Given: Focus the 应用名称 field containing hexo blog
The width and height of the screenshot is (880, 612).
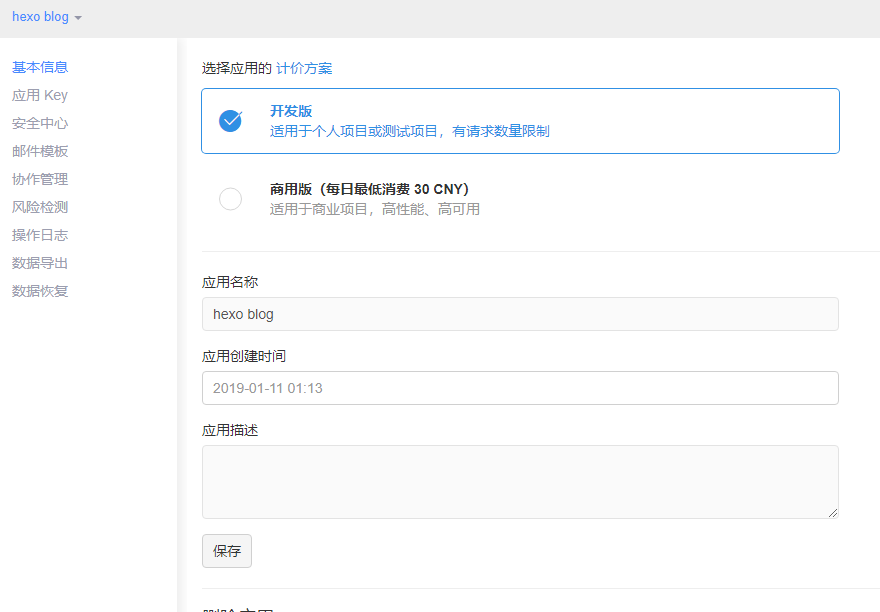Looking at the screenshot, I should (520, 314).
